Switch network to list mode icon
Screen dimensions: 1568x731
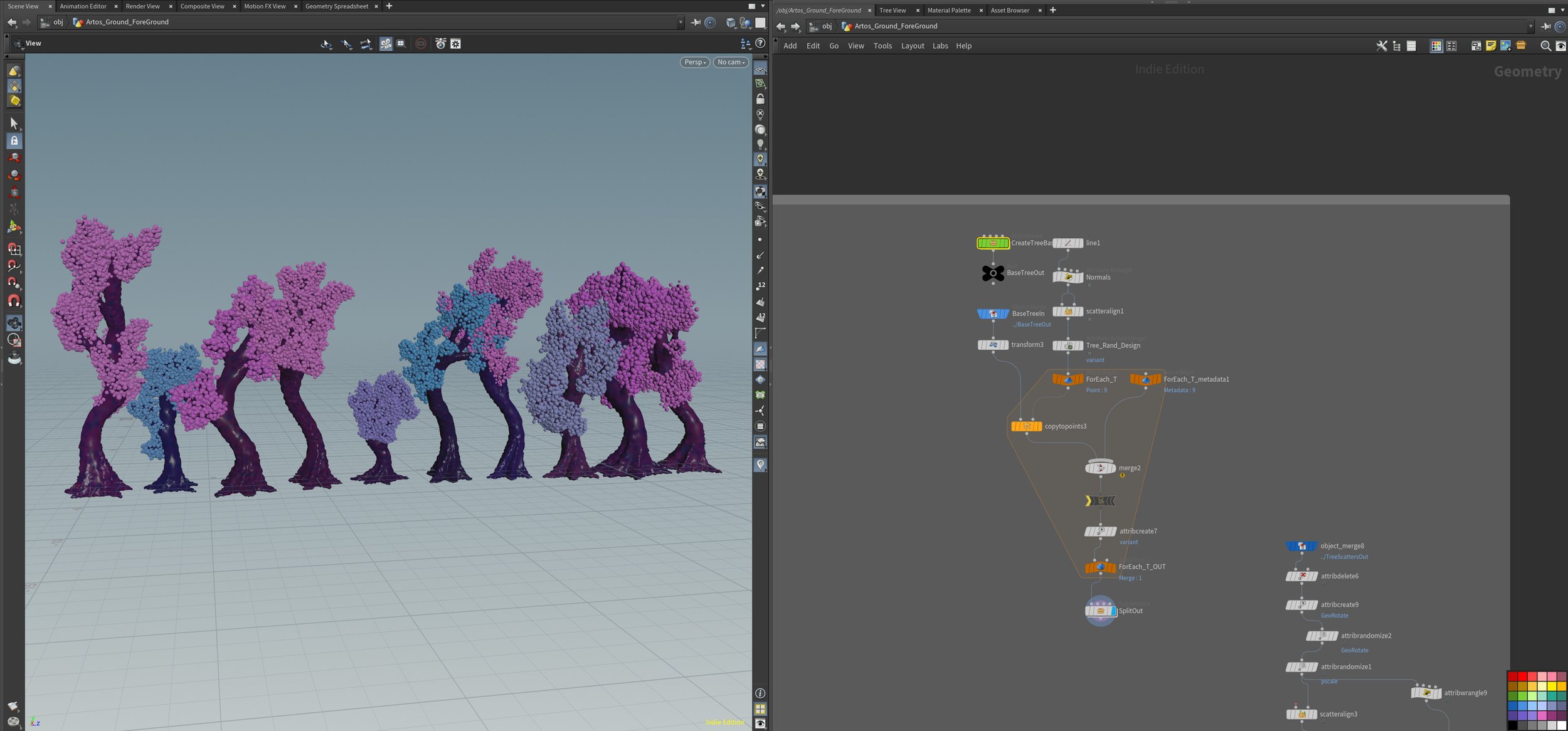(x=1411, y=46)
